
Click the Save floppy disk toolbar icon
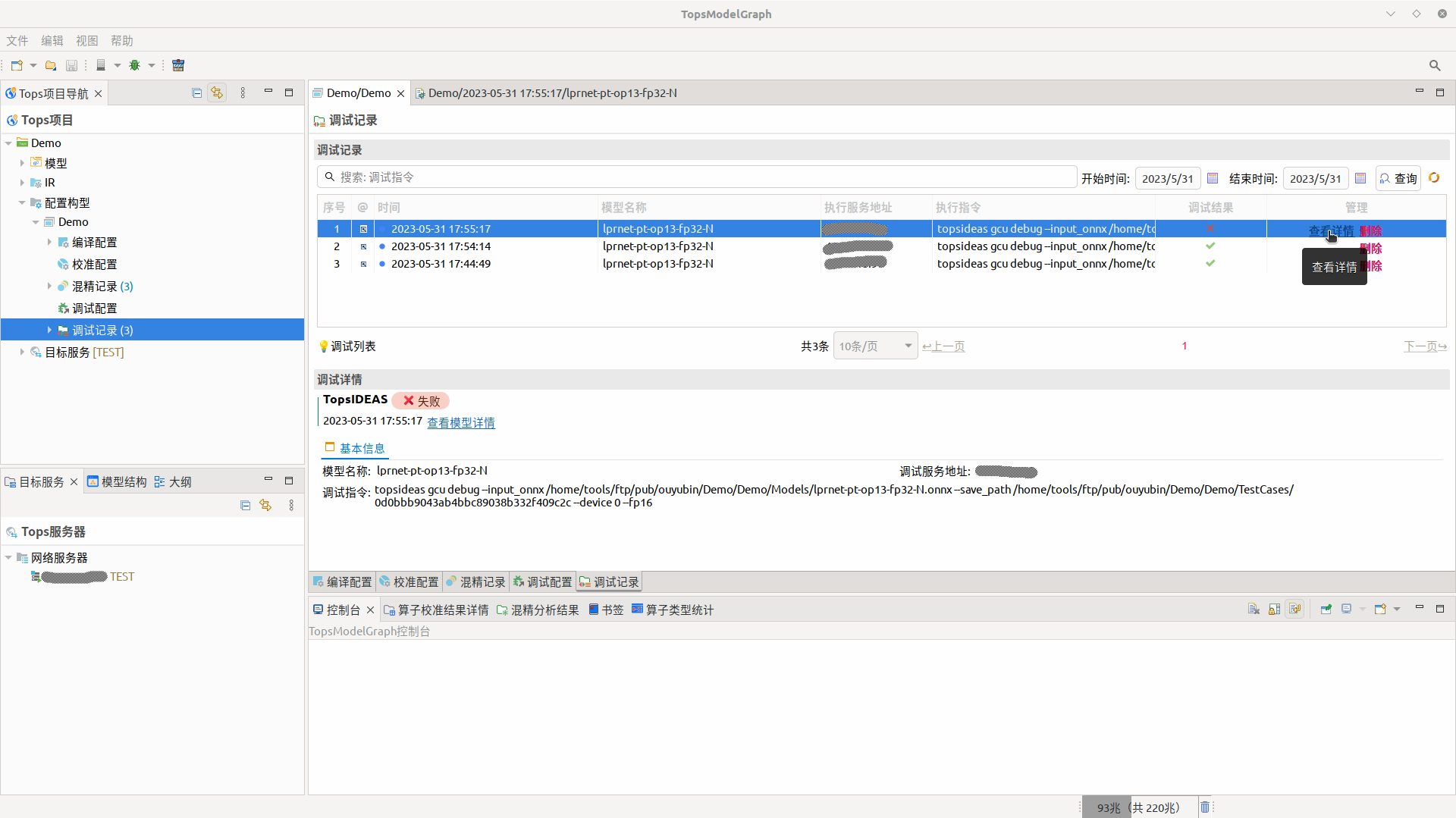[x=71, y=65]
